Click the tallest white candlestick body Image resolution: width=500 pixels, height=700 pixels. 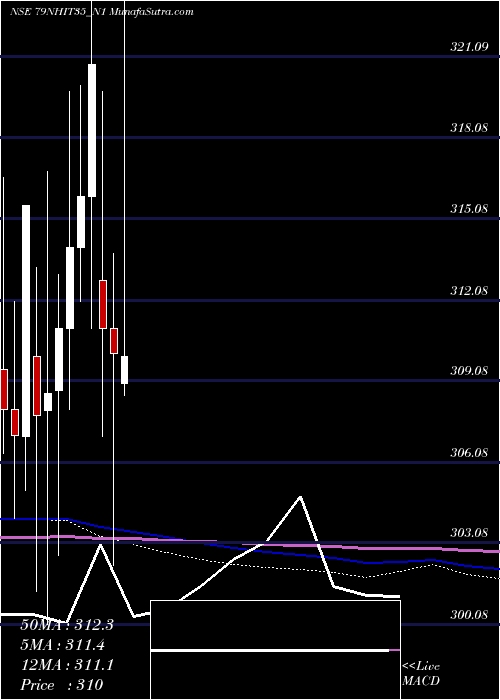26,321
